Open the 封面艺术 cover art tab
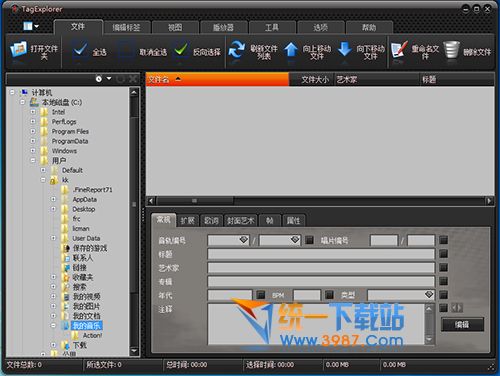Screen dimensions: 500x376 click(x=240, y=221)
